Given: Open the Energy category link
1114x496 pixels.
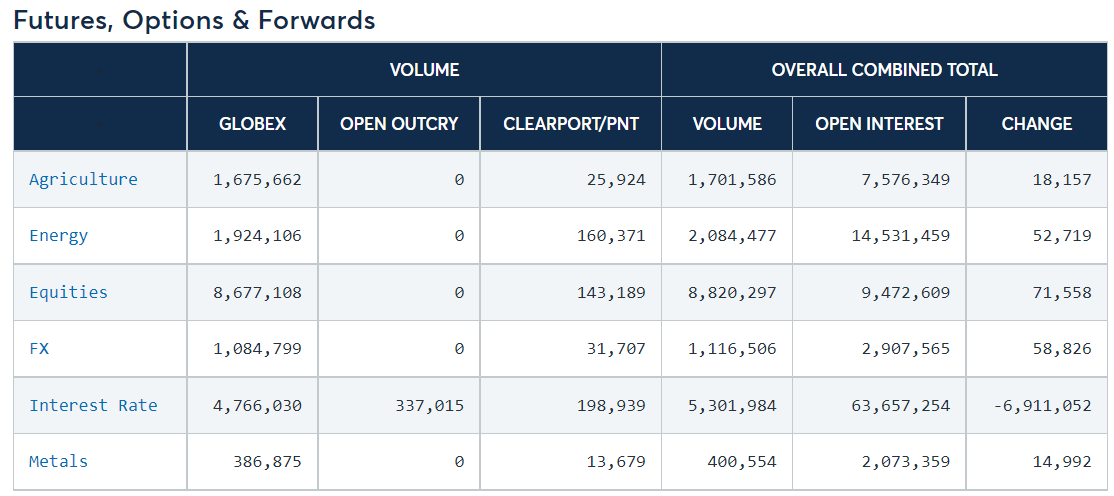Looking at the screenshot, I should 58,236.
